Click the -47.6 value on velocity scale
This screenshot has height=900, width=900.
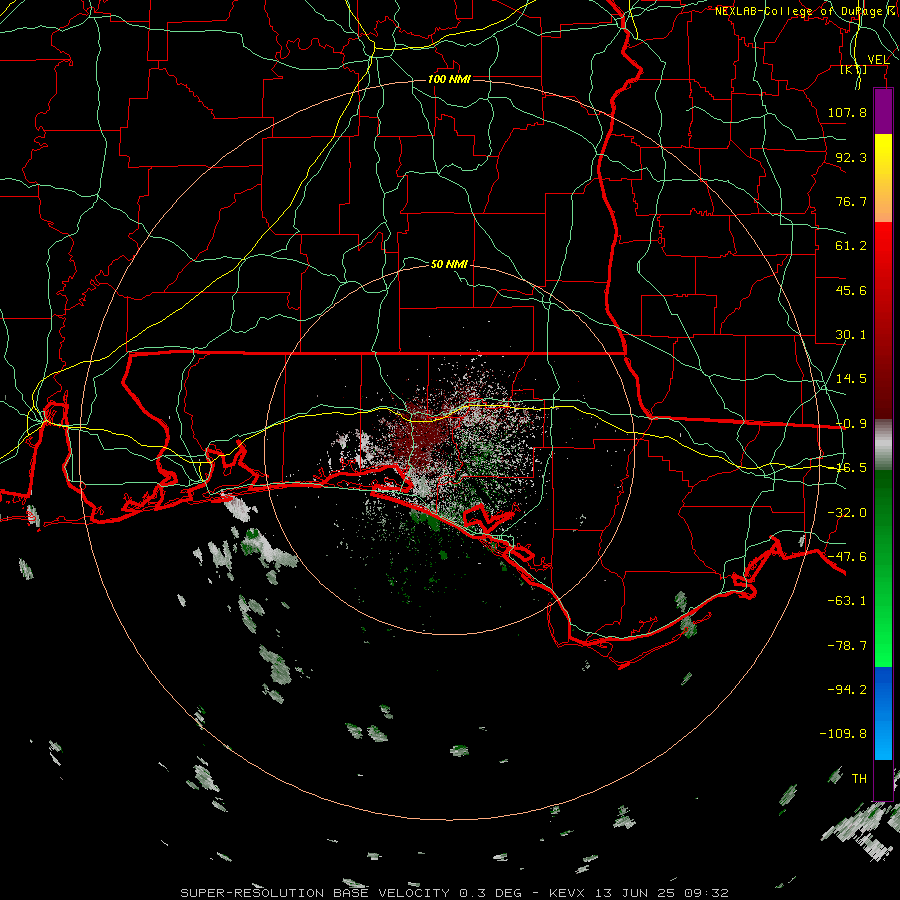(x=847, y=557)
